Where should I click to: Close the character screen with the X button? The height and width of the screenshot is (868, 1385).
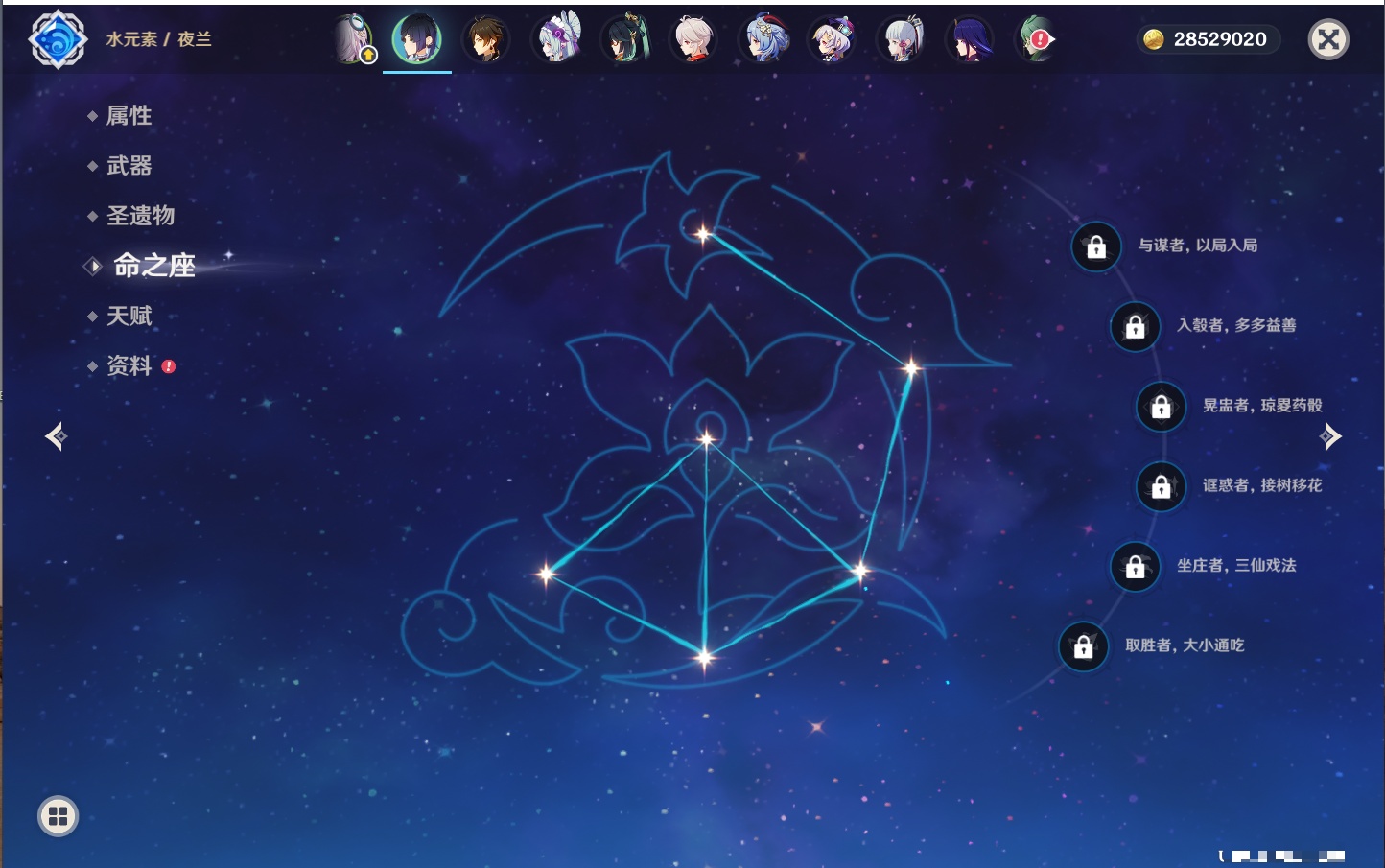1328,39
